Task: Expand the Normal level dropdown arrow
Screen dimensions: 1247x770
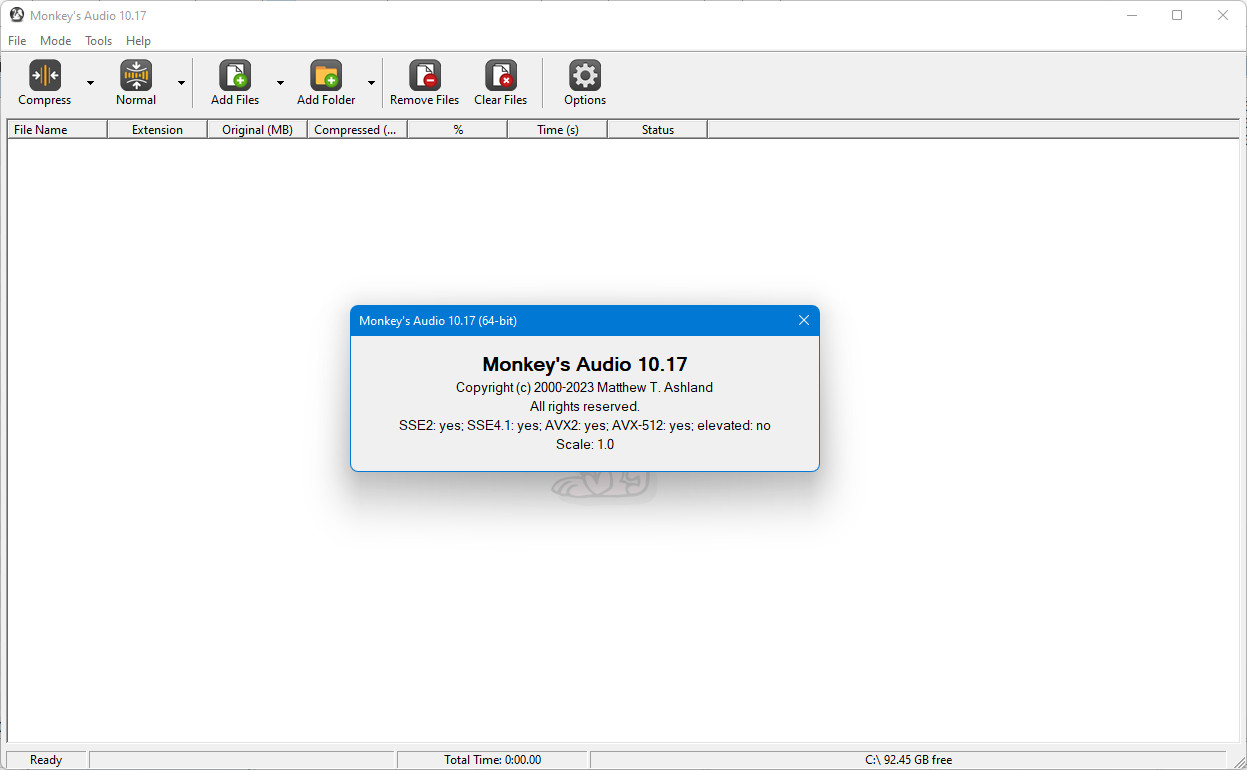Action: coord(181,83)
